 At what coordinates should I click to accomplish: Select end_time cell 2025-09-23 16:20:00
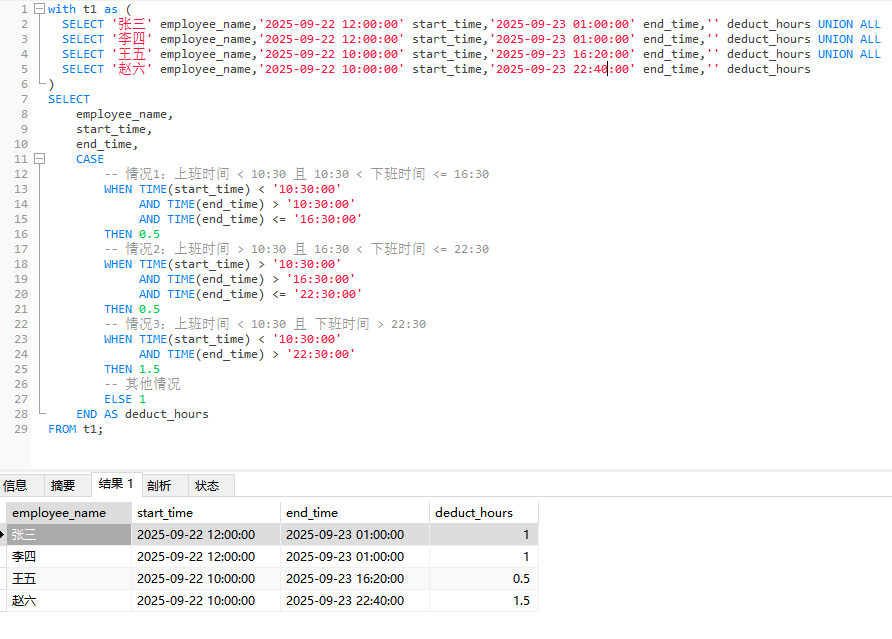click(345, 579)
